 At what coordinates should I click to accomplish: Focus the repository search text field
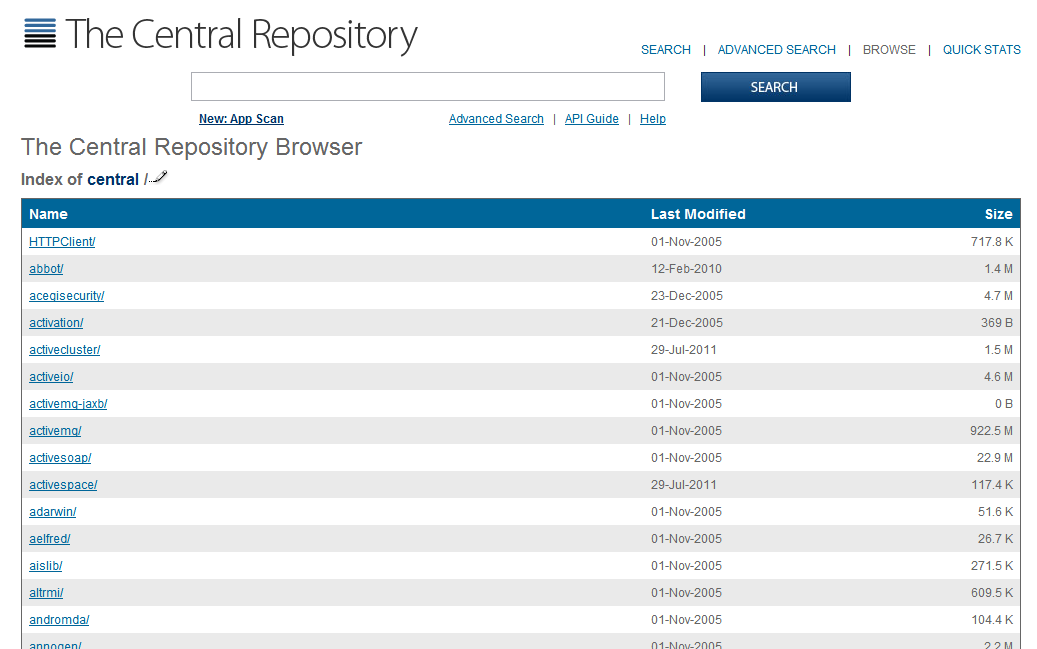(428, 87)
